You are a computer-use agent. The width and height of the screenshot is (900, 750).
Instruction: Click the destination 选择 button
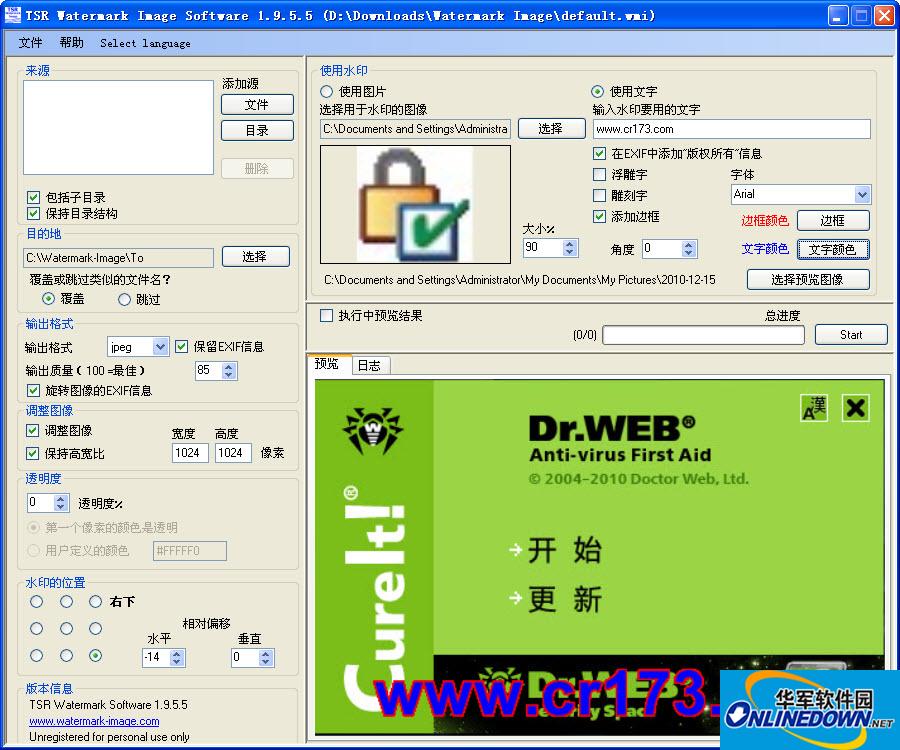point(255,257)
